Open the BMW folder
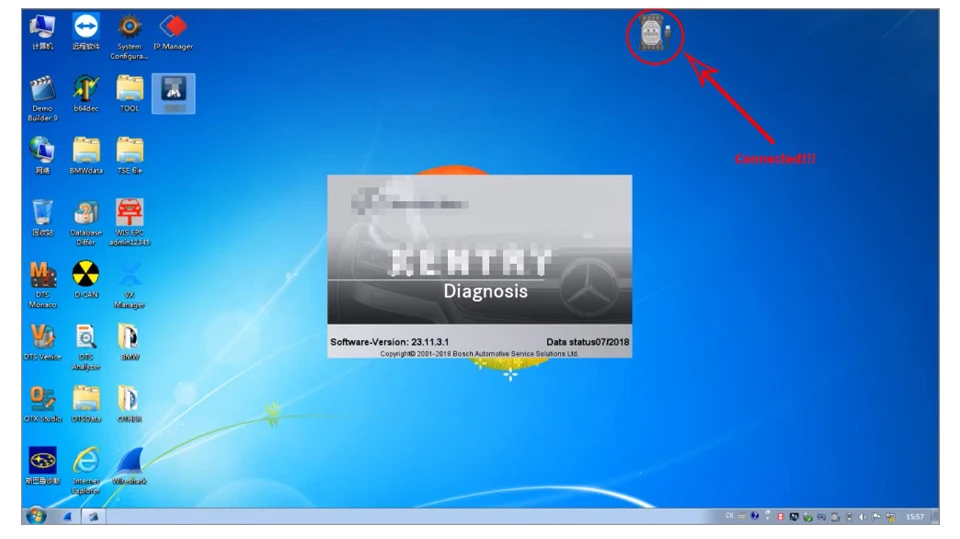The width and height of the screenshot is (960, 539). point(129,342)
